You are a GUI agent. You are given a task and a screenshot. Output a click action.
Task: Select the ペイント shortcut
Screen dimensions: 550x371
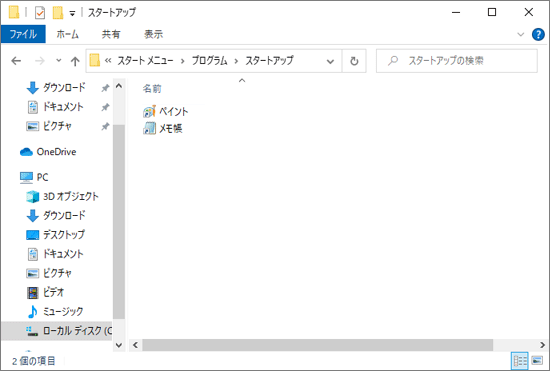tap(166, 112)
